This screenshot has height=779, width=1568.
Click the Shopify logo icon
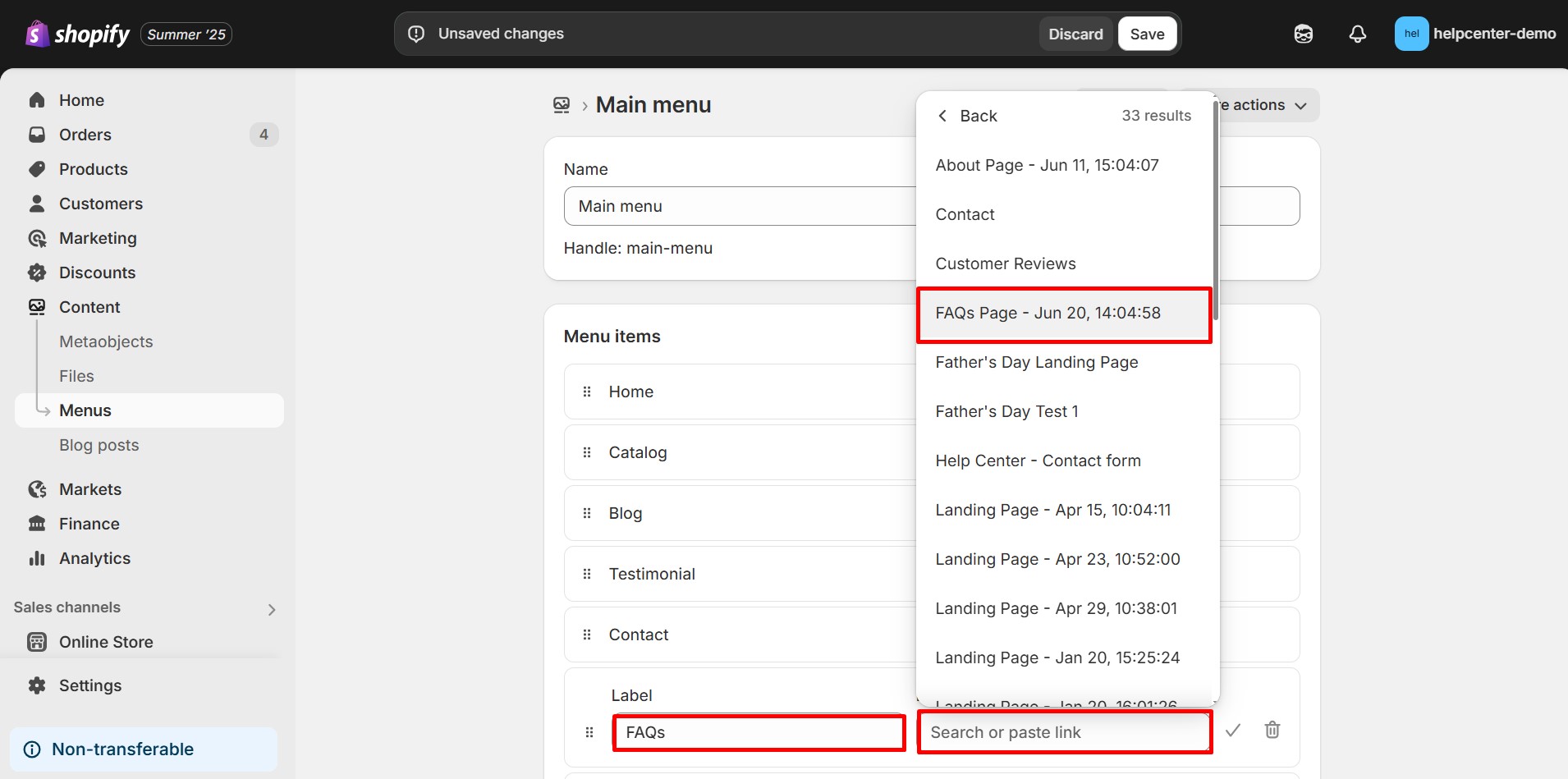click(x=37, y=34)
